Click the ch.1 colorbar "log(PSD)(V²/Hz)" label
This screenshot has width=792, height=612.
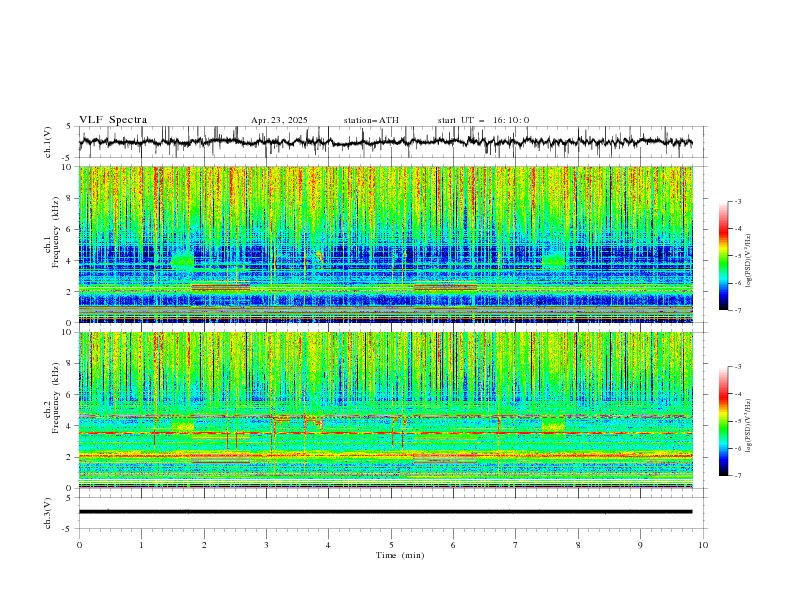pyautogui.click(x=749, y=261)
